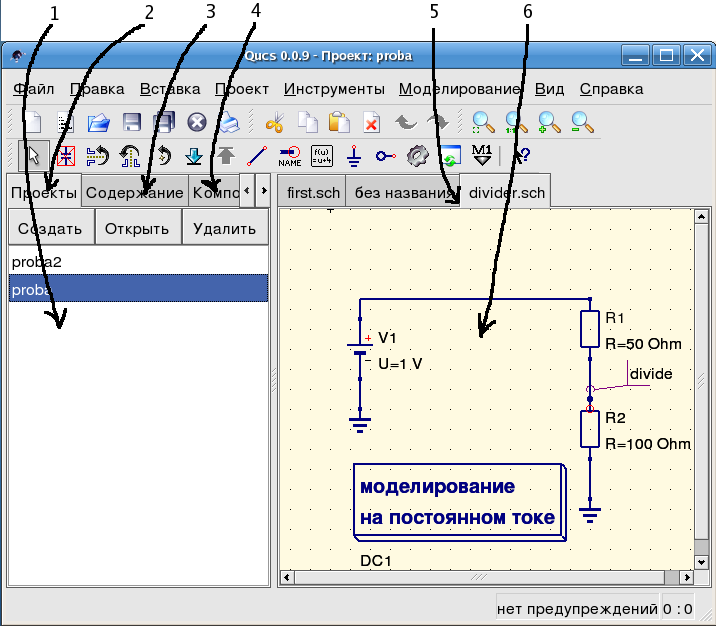Open the Вид menu
The height and width of the screenshot is (627, 716).
[549, 89]
